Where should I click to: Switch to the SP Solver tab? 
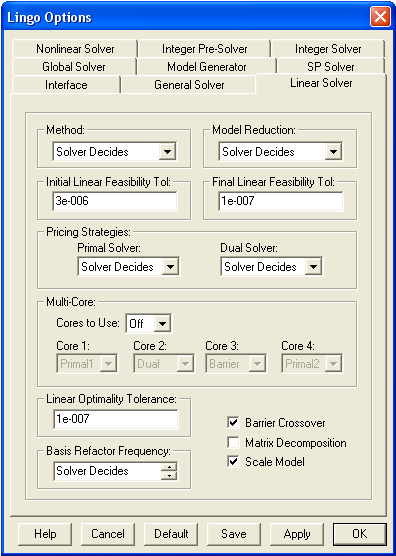tap(331, 67)
